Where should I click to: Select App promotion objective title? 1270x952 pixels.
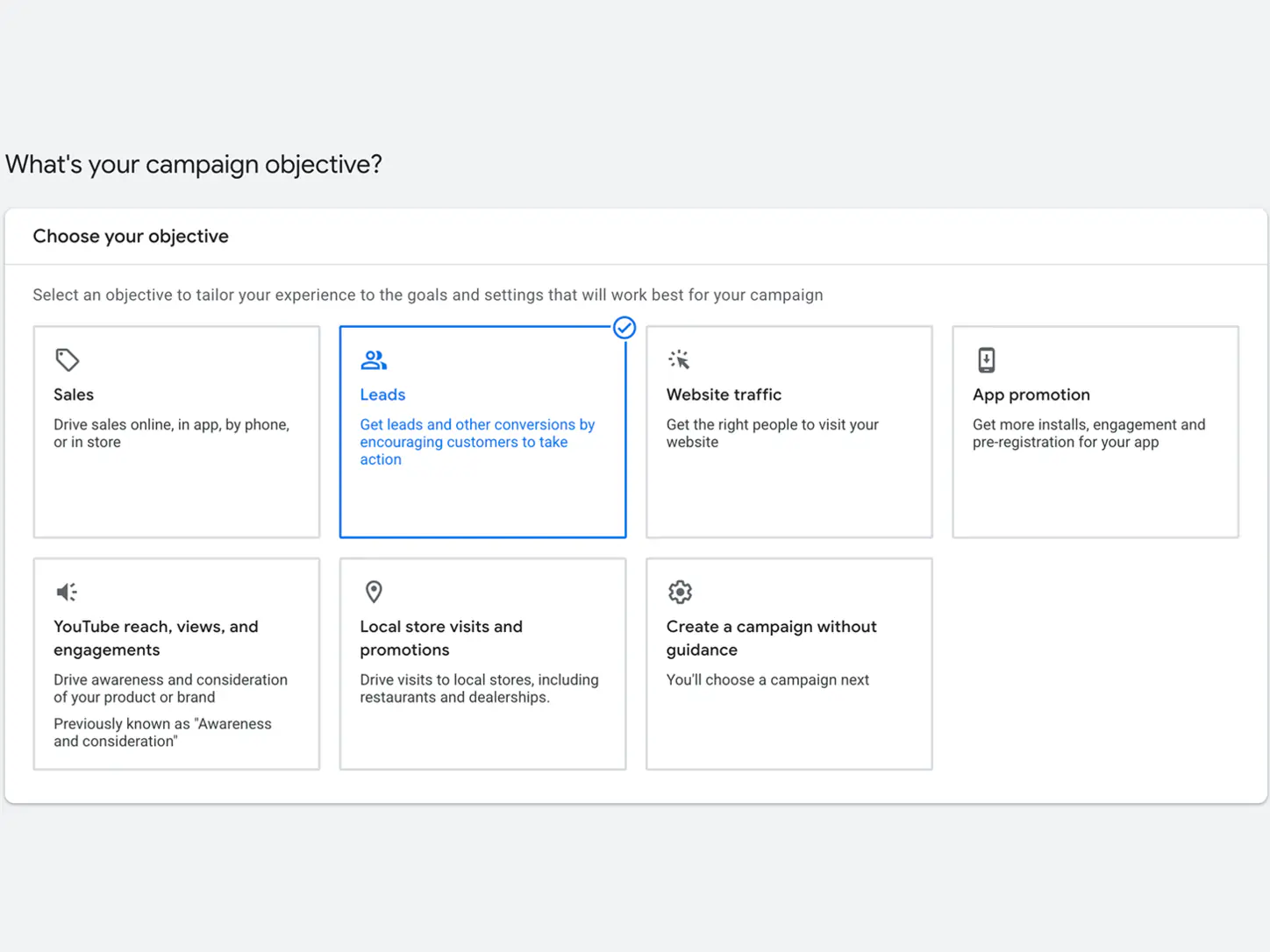(x=1031, y=394)
